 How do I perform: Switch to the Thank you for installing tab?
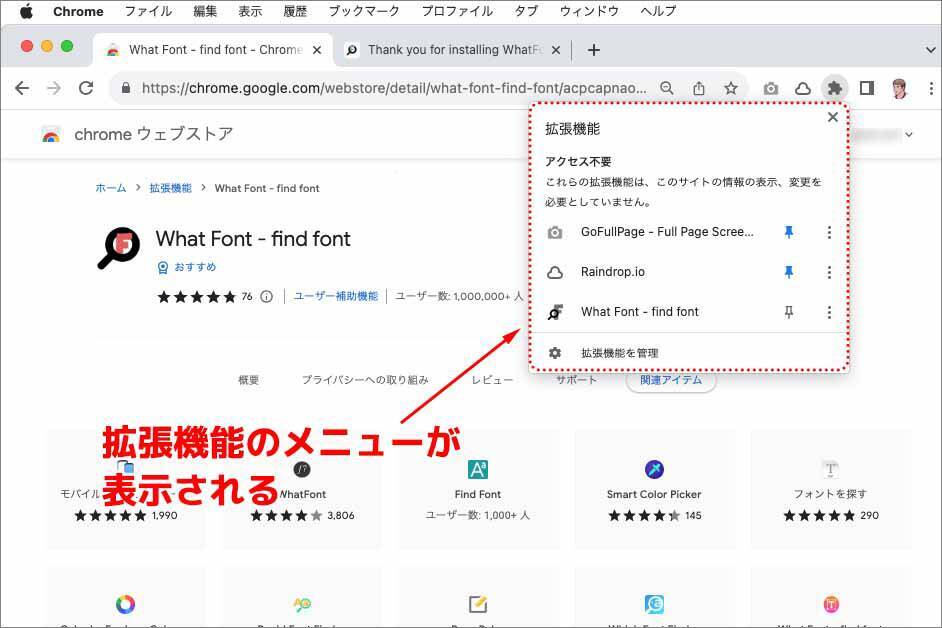[x=450, y=49]
